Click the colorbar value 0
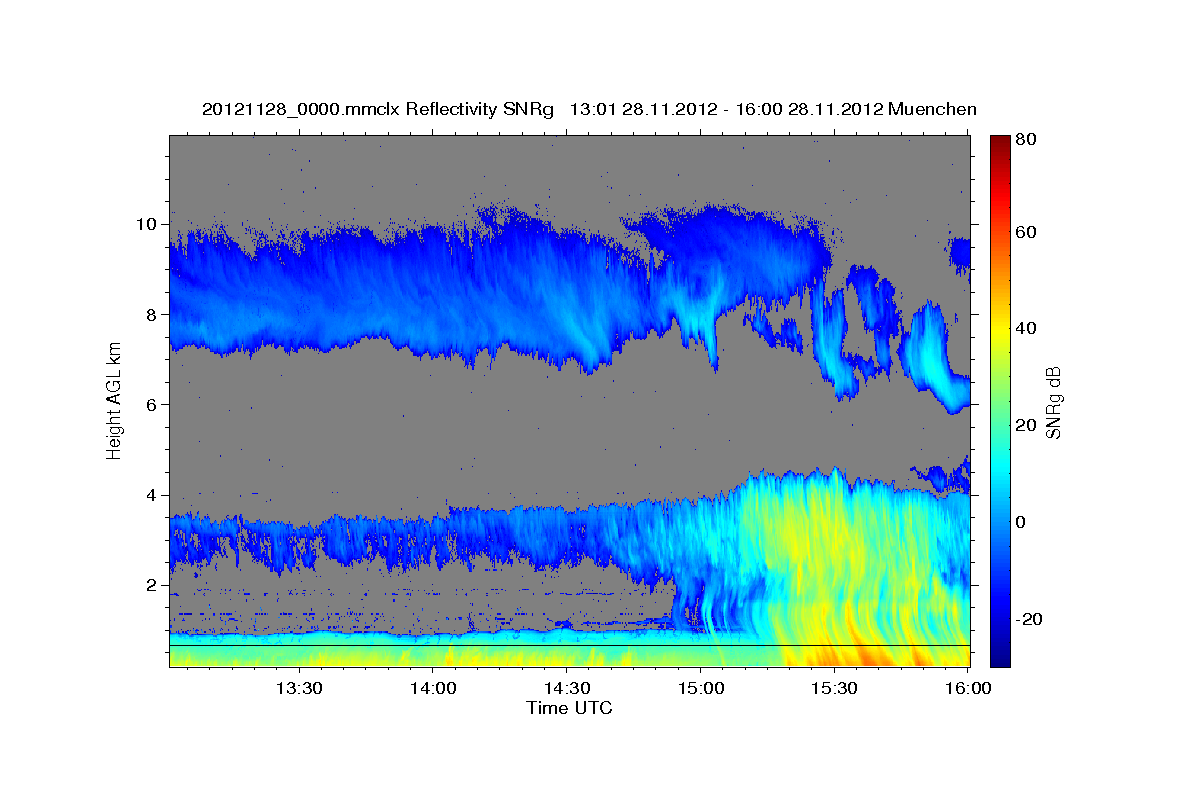The height and width of the screenshot is (800, 1200). coord(1021,522)
